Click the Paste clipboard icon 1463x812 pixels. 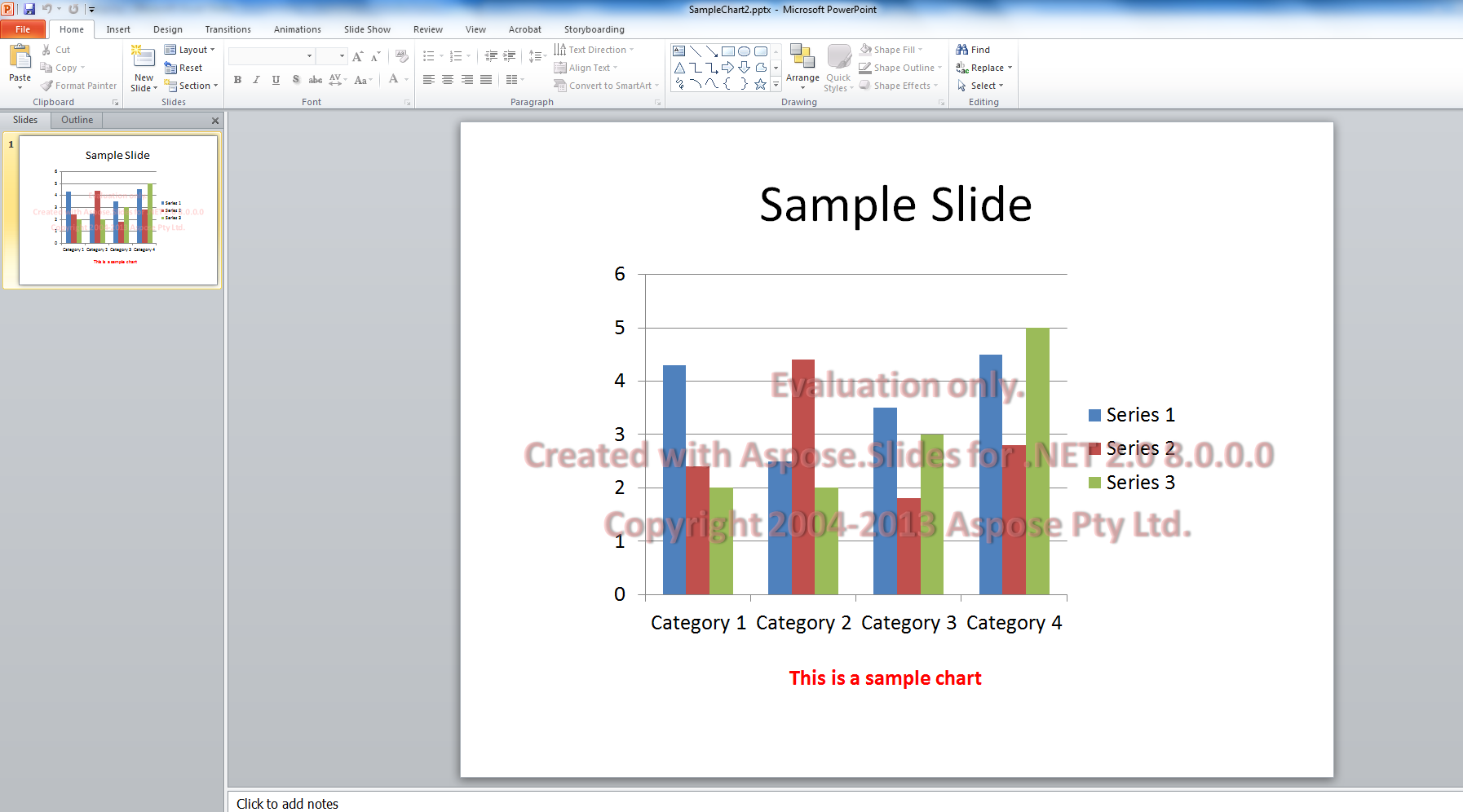(20, 56)
